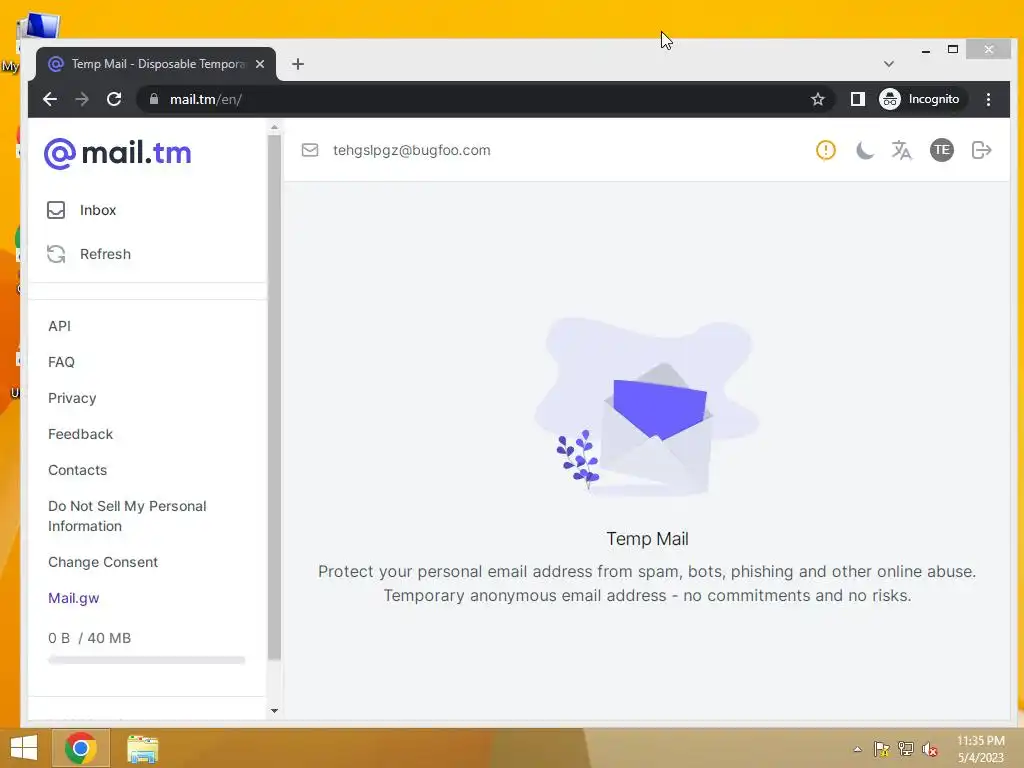Image resolution: width=1024 pixels, height=768 pixels.
Task: Reload the current page
Action: tap(114, 99)
